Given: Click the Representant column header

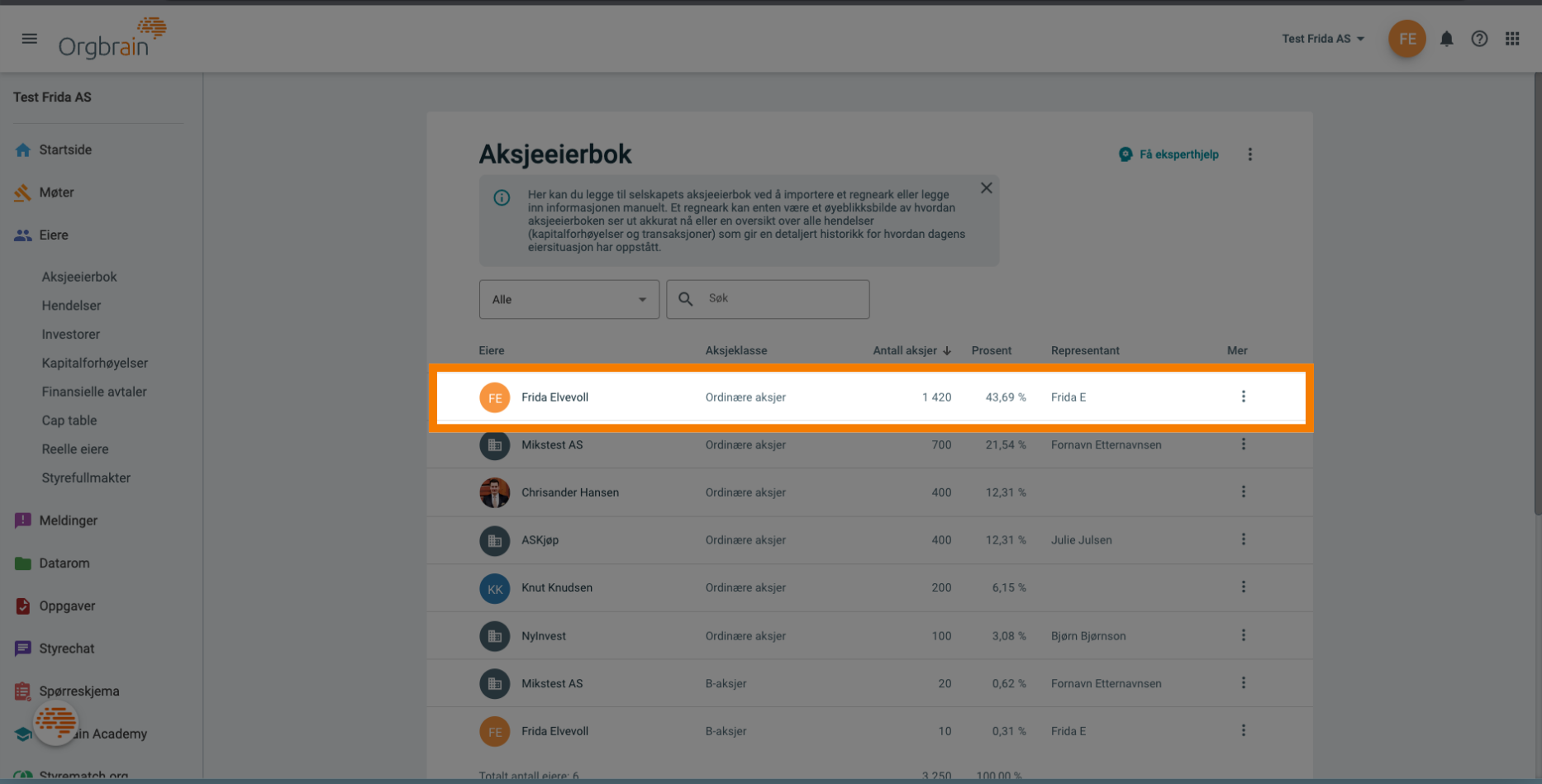Looking at the screenshot, I should [1085, 351].
